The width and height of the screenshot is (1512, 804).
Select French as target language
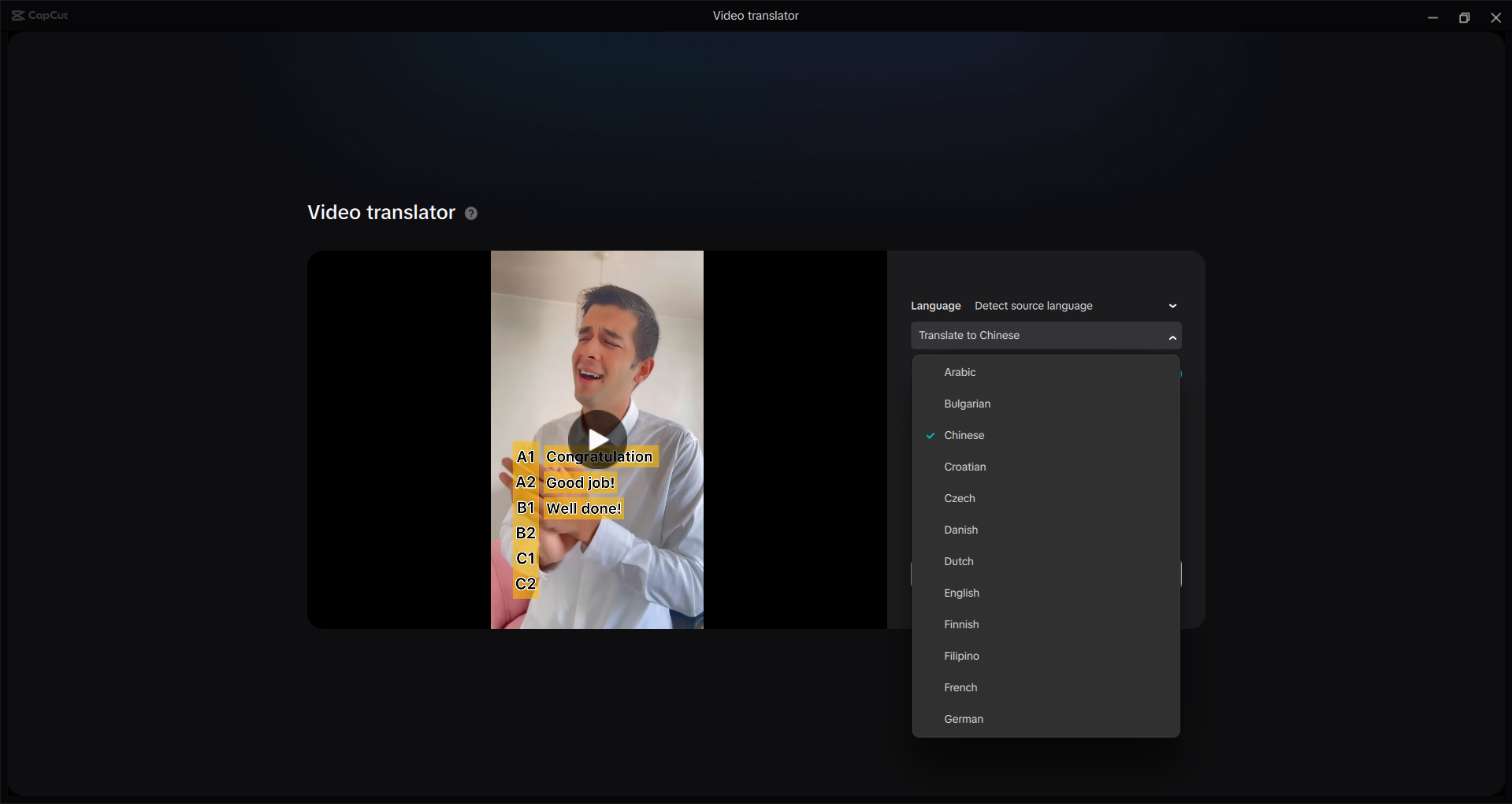pyautogui.click(x=960, y=687)
